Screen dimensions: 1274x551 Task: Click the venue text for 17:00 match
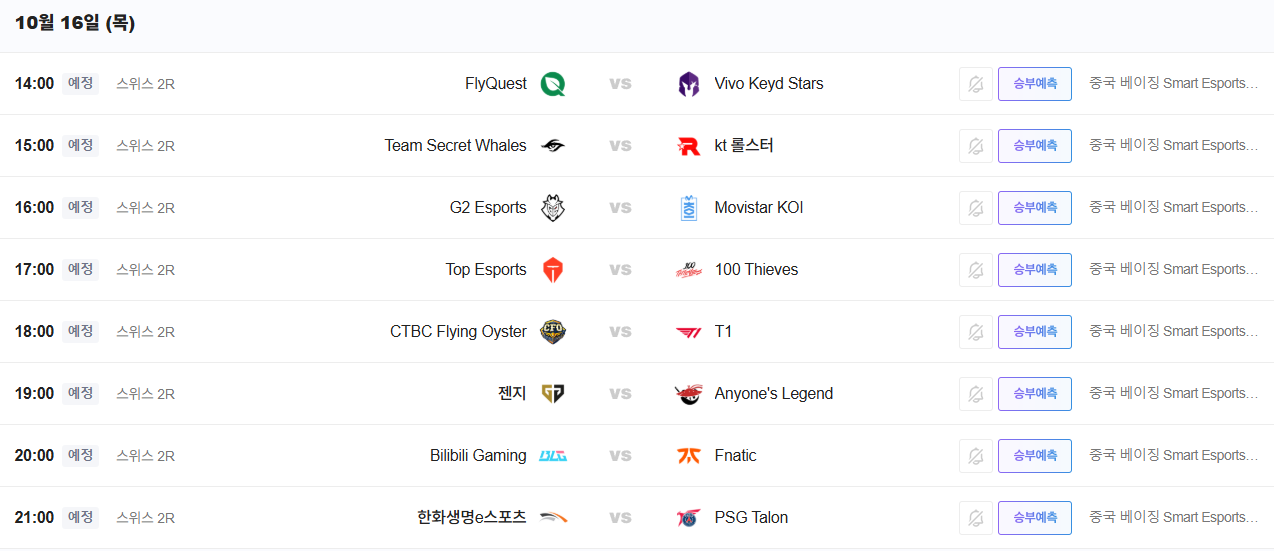[1173, 270]
